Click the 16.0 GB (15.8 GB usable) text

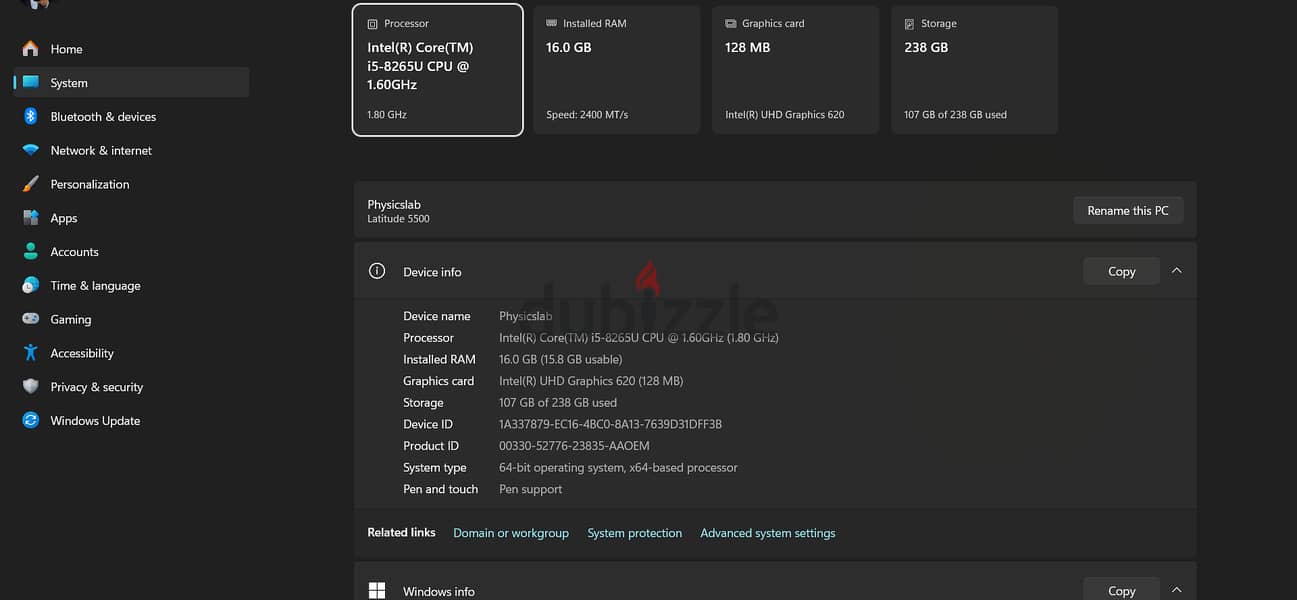click(560, 359)
